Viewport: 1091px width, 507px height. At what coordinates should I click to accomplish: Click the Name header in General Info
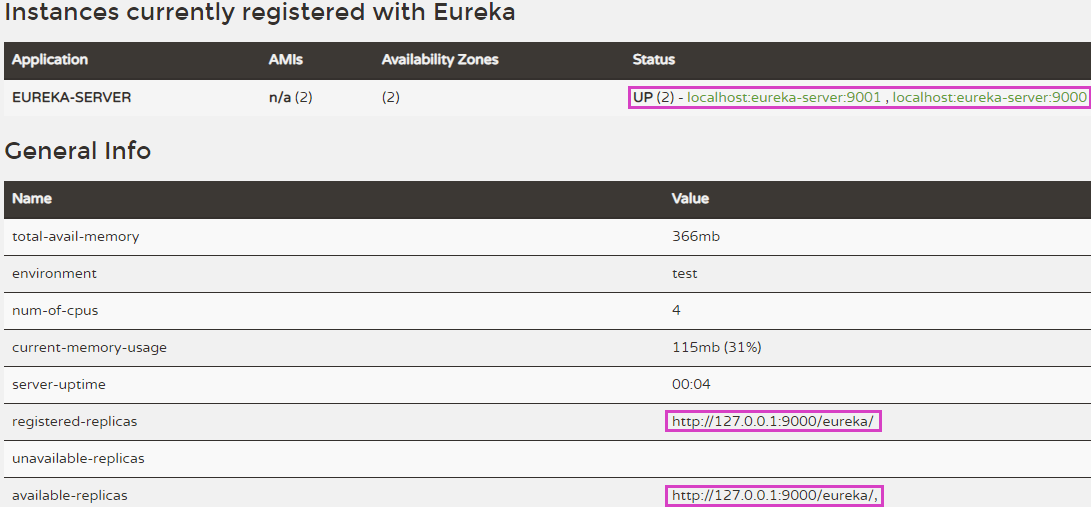(x=32, y=199)
